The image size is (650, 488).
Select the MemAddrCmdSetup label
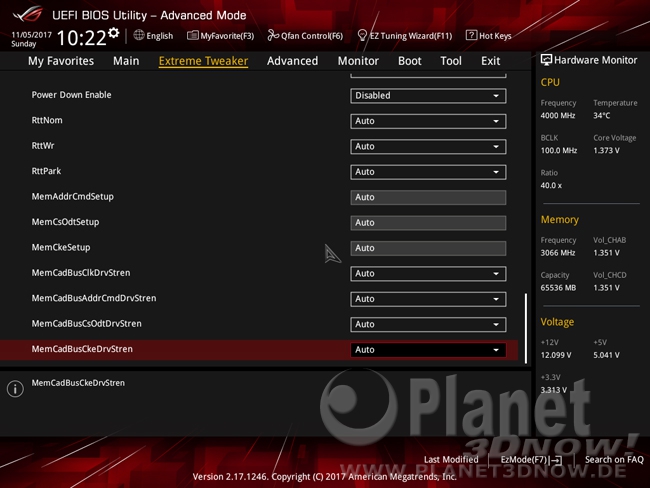[x=73, y=197]
